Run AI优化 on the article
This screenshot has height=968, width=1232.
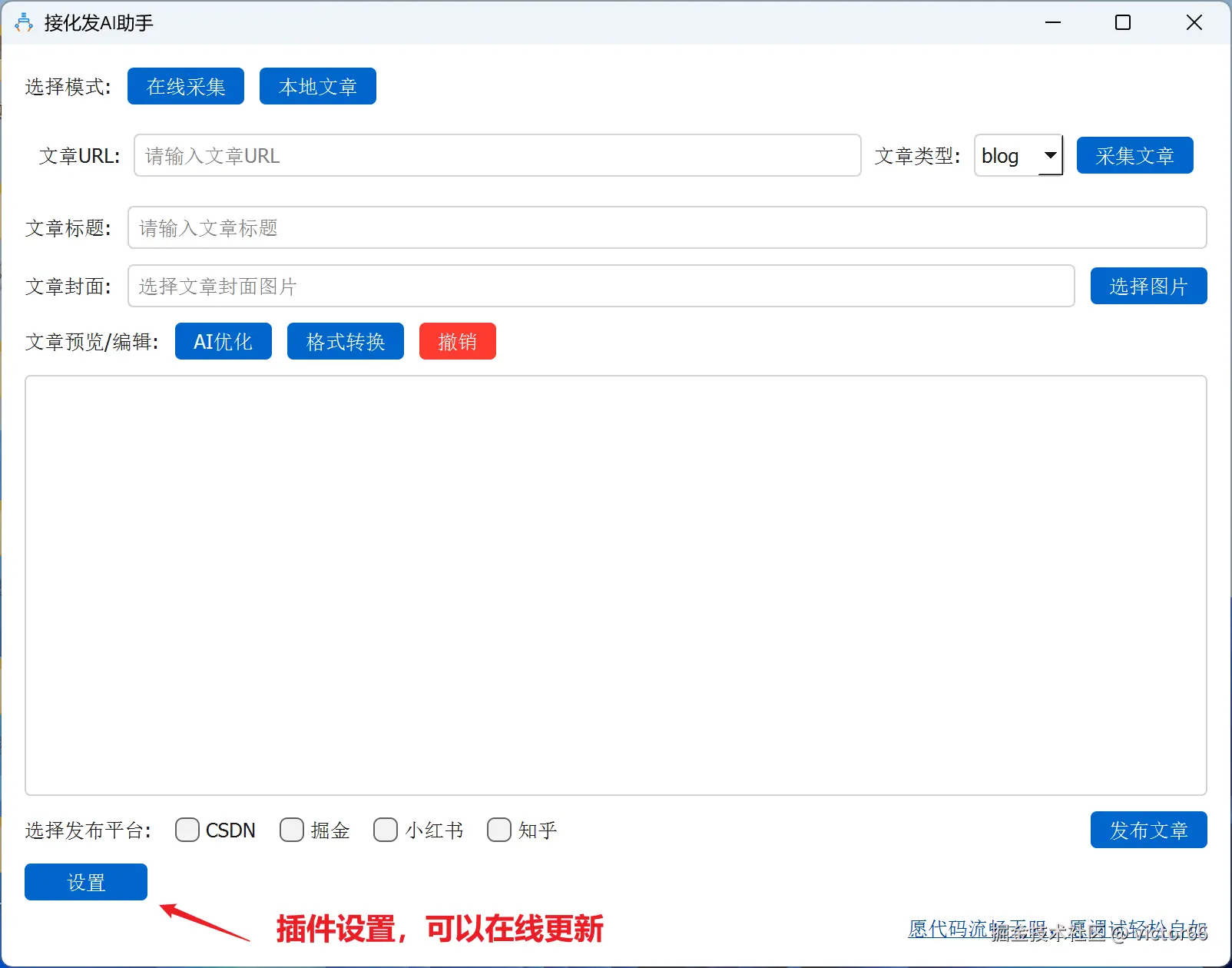pos(224,341)
